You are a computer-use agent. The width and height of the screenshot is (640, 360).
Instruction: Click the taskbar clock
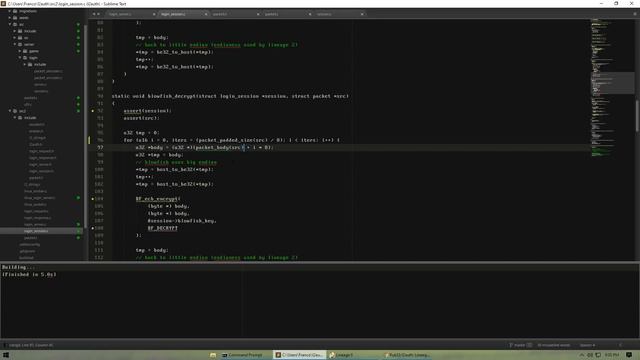tap(611, 355)
